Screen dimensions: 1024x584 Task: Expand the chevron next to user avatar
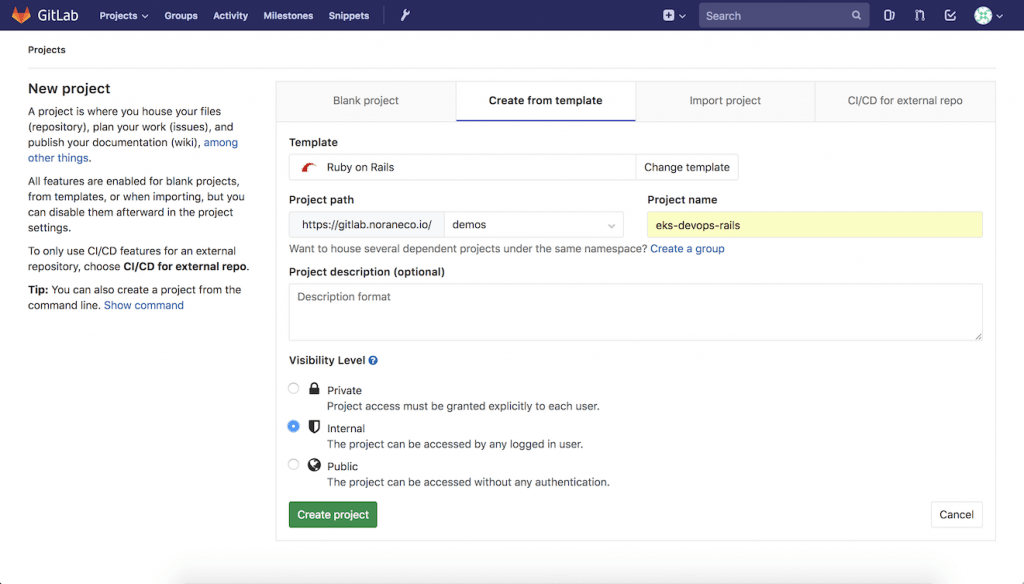(1000, 16)
